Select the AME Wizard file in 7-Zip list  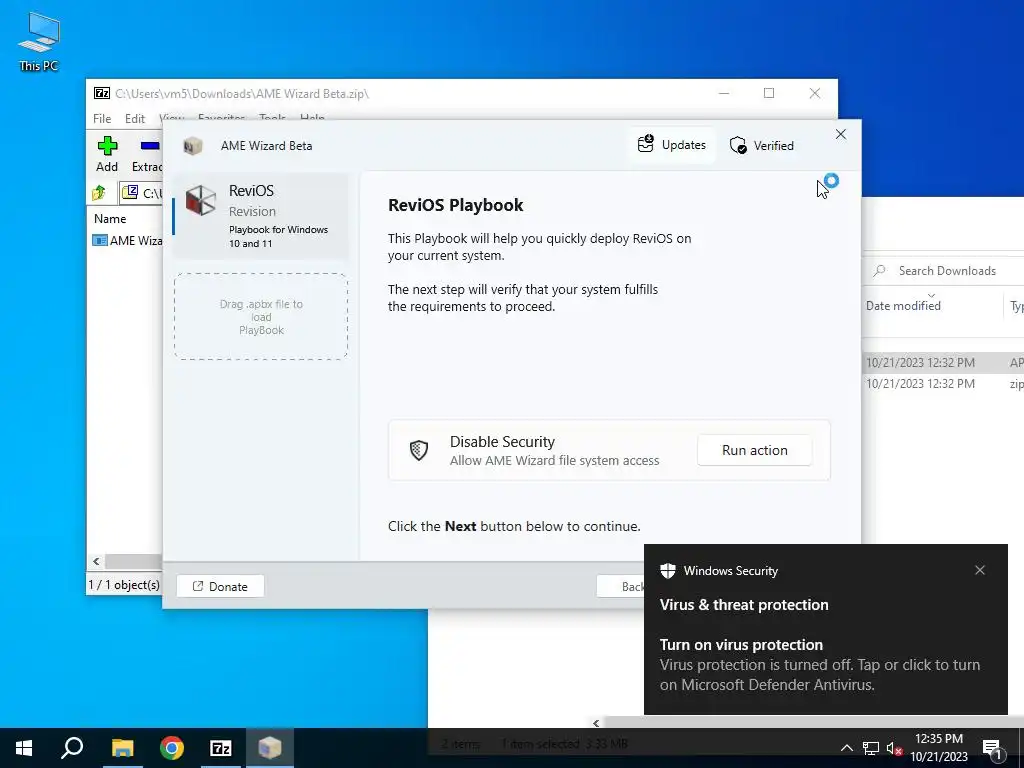(x=127, y=240)
